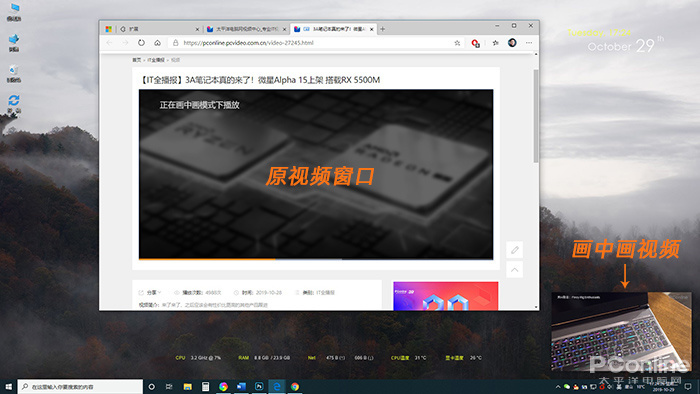The height and width of the screenshot is (394, 700).
Task: Select the 3A笔记本真的来了 tab
Action: 334,29
